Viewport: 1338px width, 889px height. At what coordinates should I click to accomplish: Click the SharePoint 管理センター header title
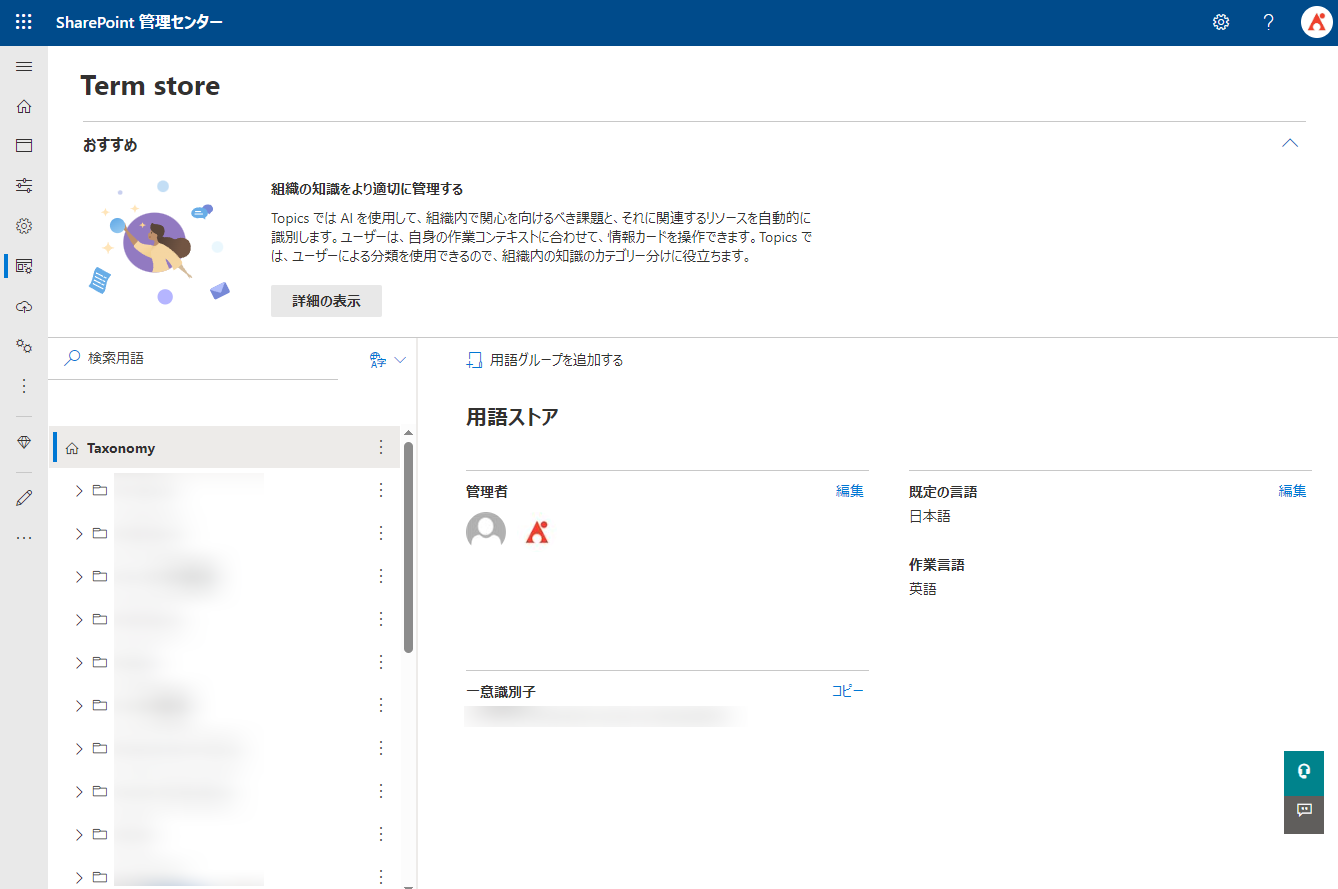pos(139,22)
